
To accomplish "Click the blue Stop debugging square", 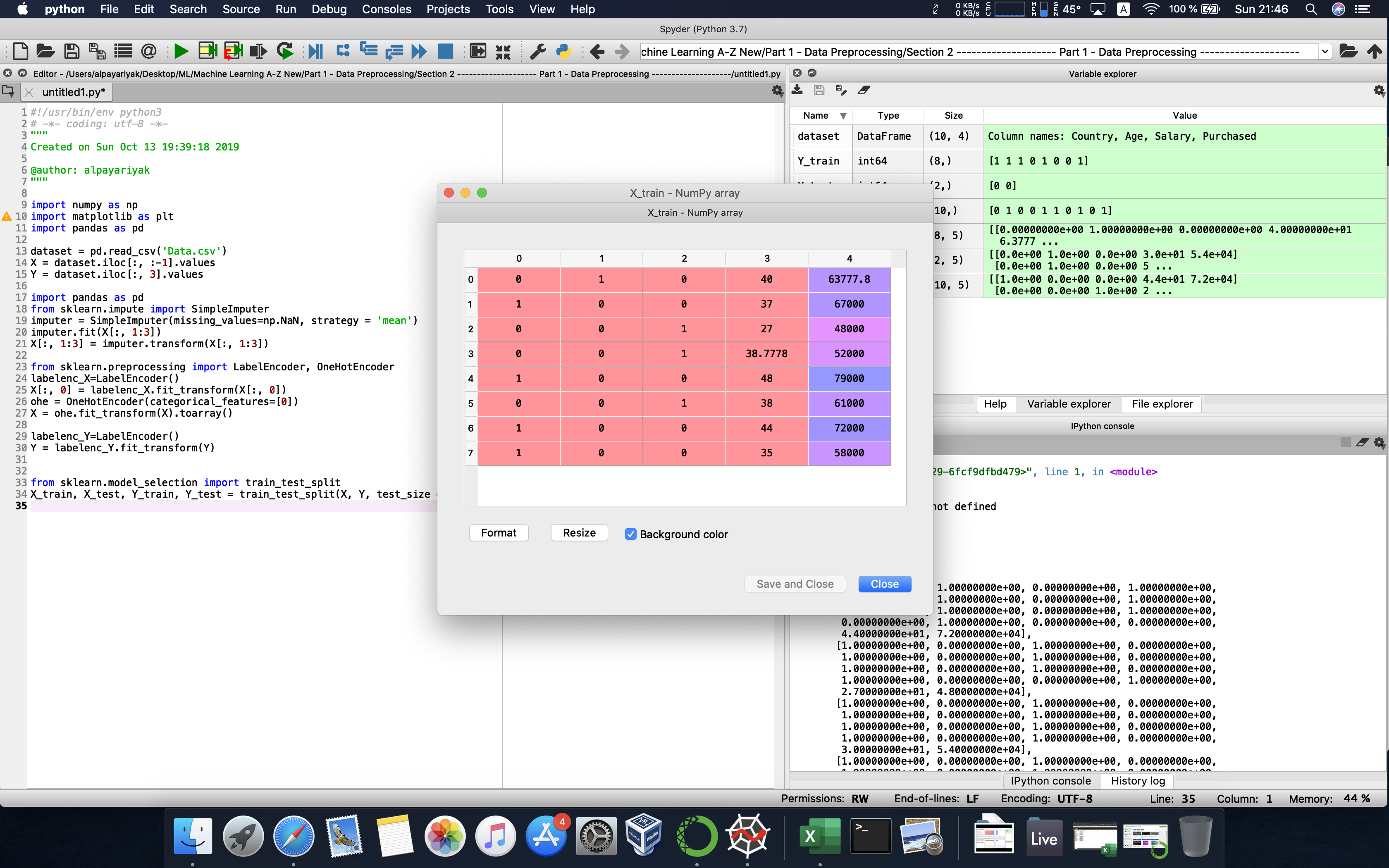I will coord(445,52).
